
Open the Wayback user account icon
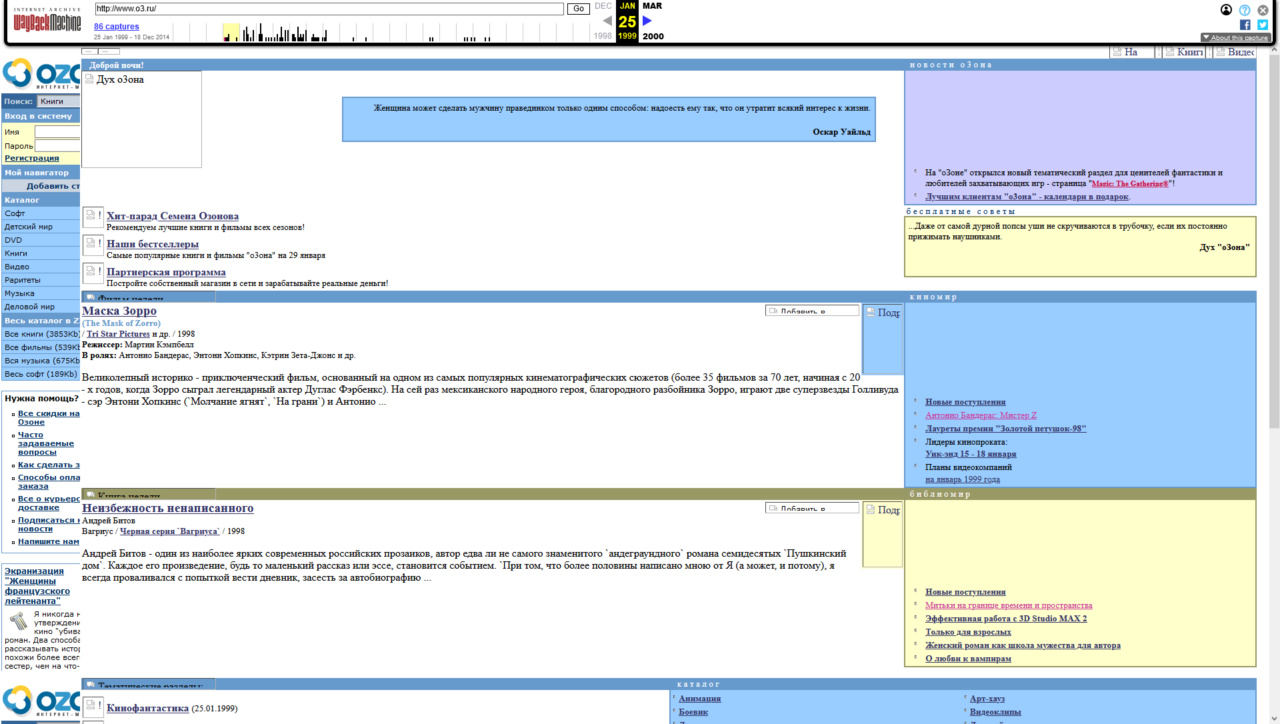[1226, 10]
